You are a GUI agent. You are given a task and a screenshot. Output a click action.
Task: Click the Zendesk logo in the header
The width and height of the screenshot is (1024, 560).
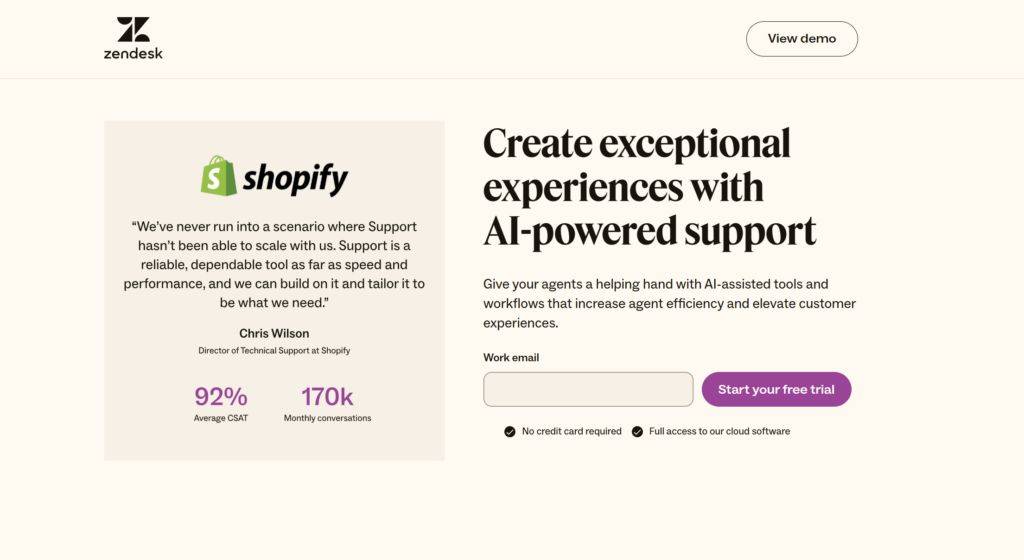tap(133, 39)
